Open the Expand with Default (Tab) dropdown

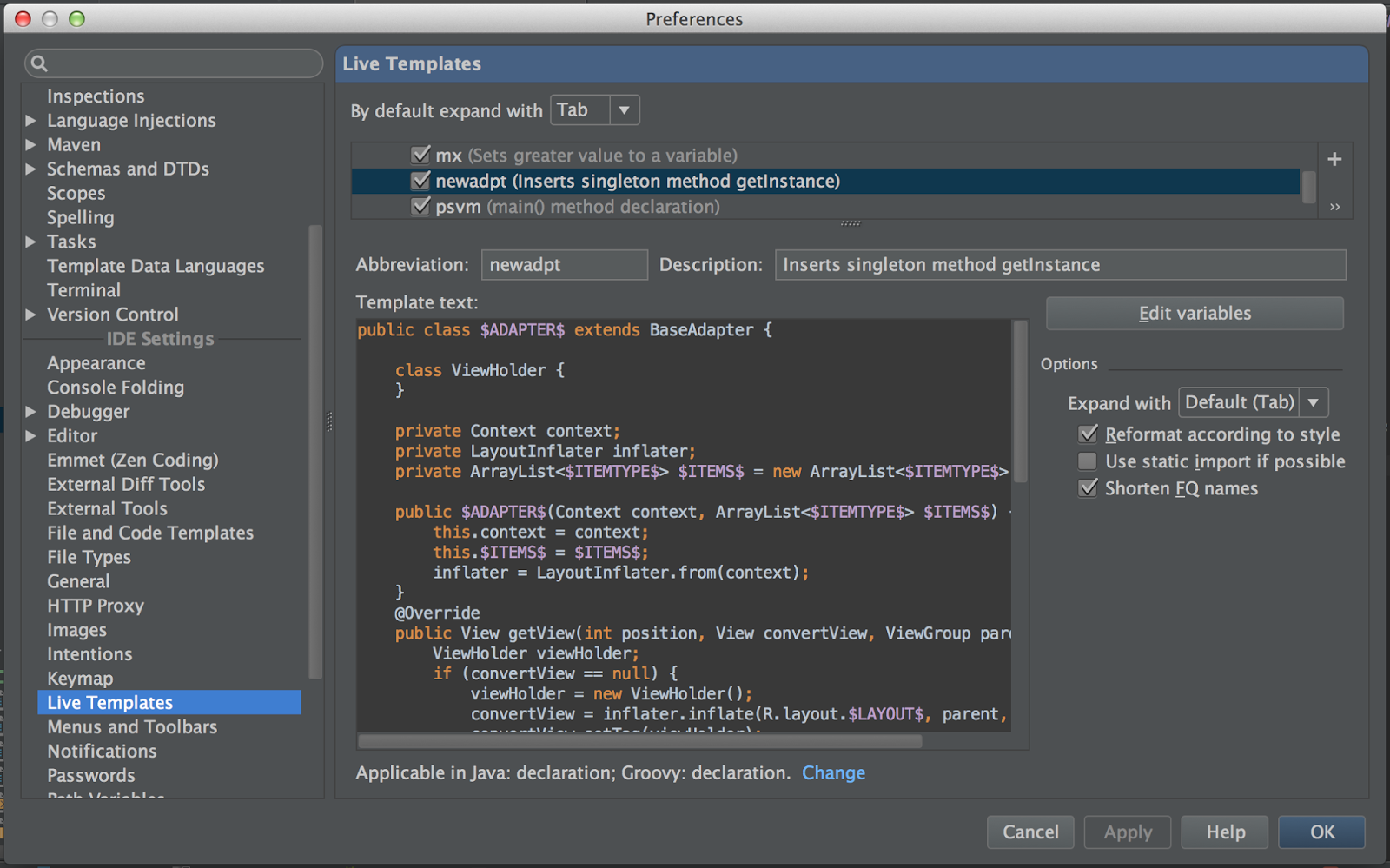tap(1314, 401)
